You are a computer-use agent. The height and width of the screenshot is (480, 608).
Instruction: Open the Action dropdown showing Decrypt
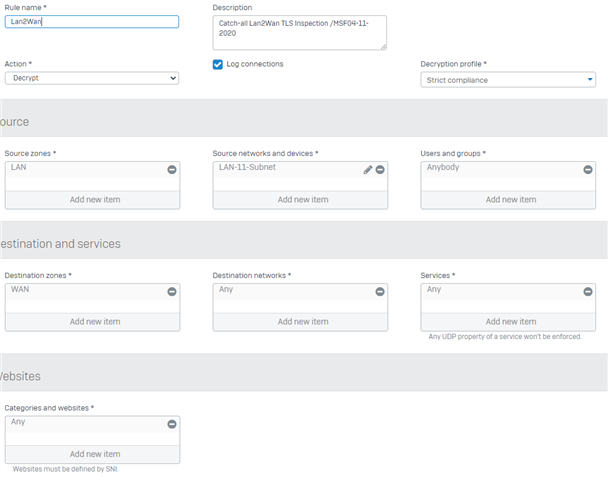click(x=92, y=78)
